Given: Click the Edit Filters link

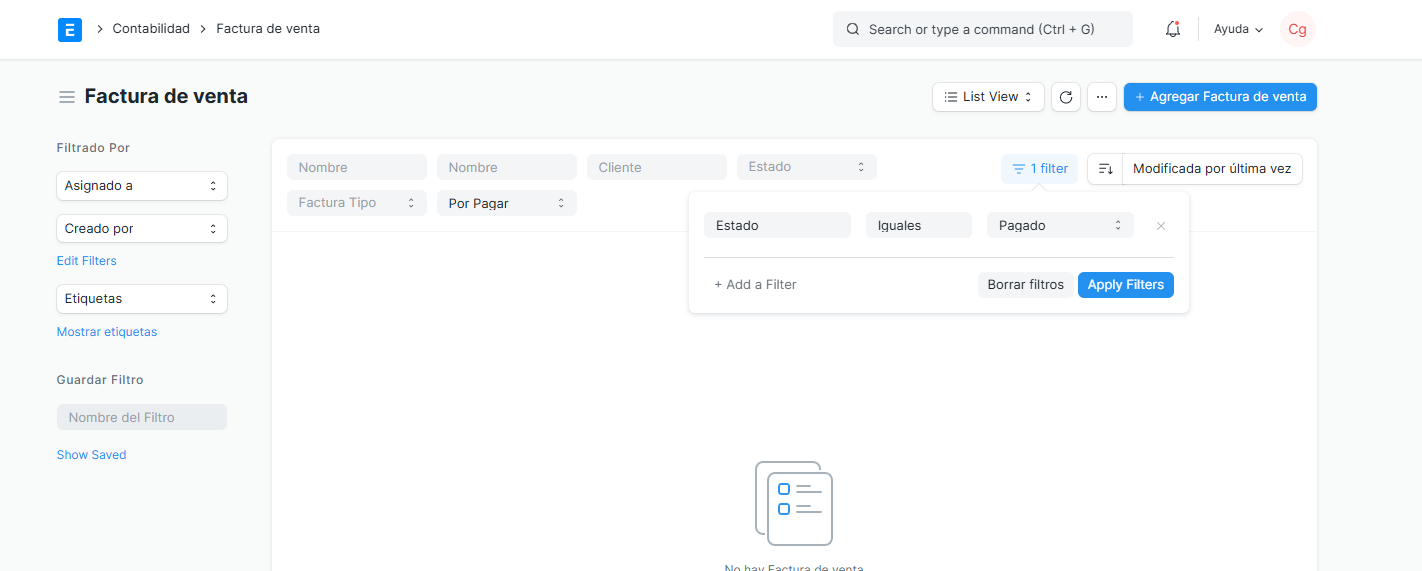Looking at the screenshot, I should pos(87,261).
